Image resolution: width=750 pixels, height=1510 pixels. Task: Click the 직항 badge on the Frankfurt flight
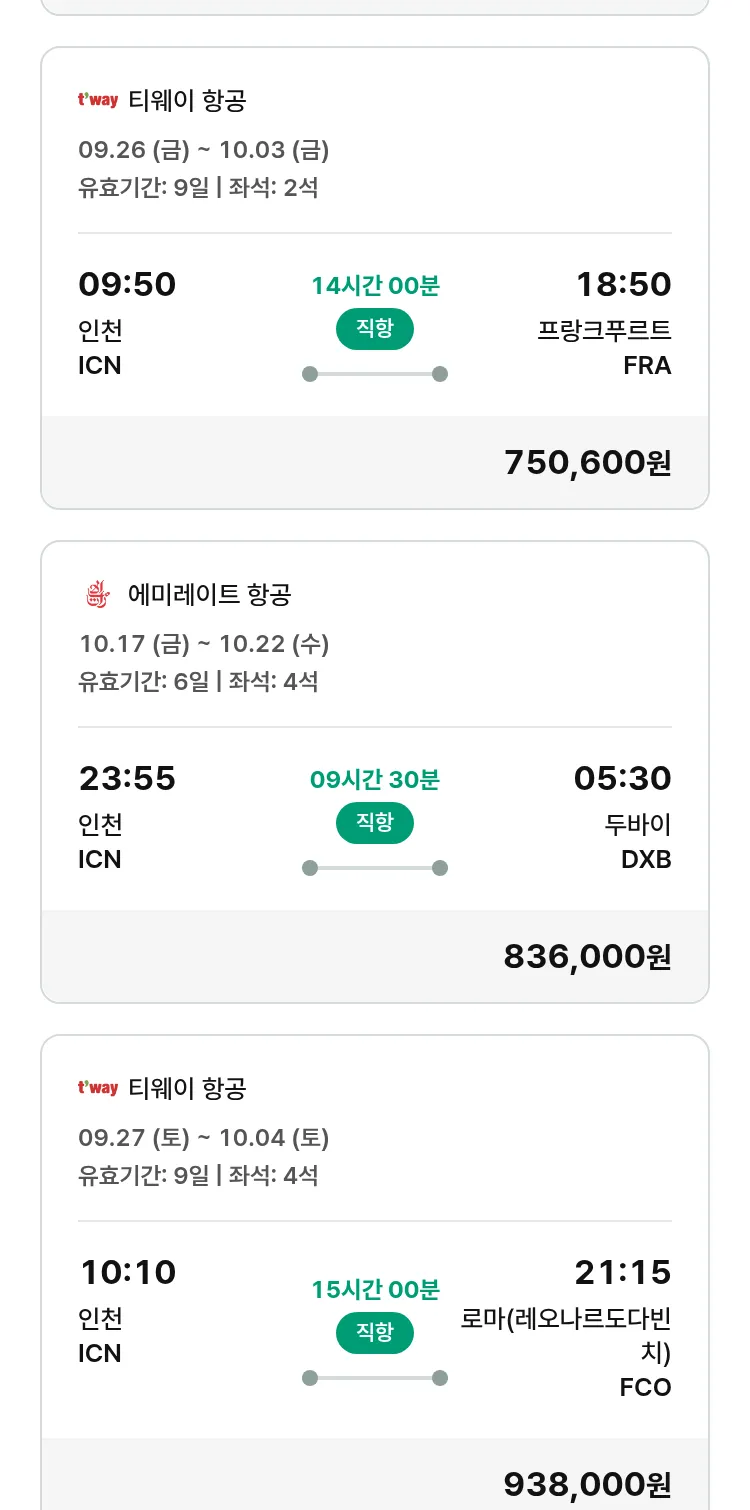coord(375,329)
